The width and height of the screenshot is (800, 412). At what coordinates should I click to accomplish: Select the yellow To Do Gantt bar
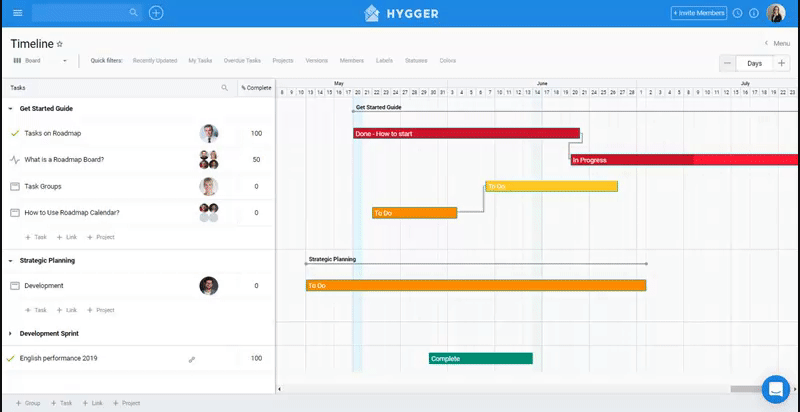[x=551, y=186]
